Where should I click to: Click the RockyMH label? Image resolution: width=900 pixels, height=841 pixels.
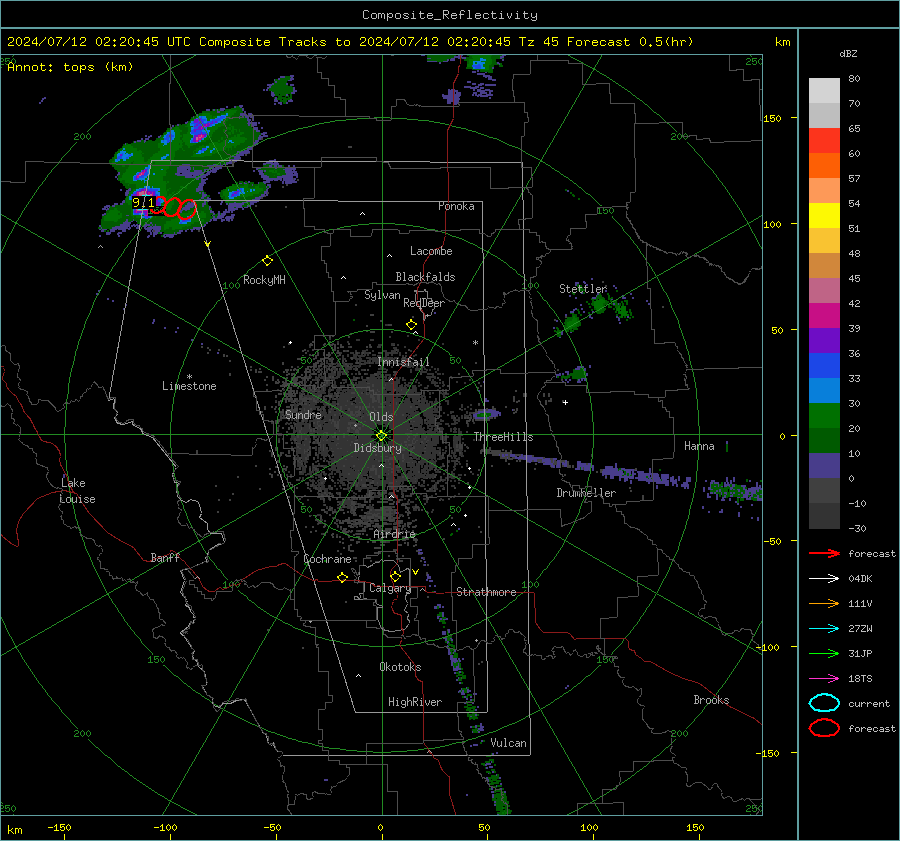coord(264,280)
